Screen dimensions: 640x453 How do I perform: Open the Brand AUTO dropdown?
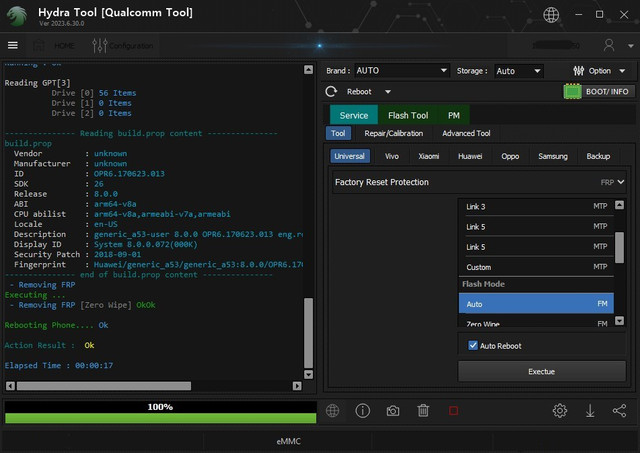[x=402, y=71]
